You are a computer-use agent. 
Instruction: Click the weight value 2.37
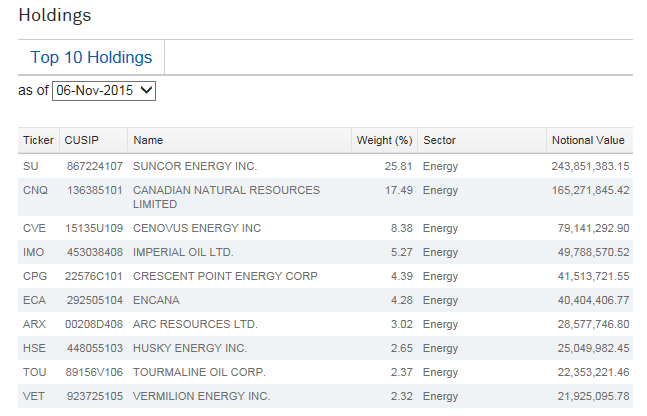(402, 372)
